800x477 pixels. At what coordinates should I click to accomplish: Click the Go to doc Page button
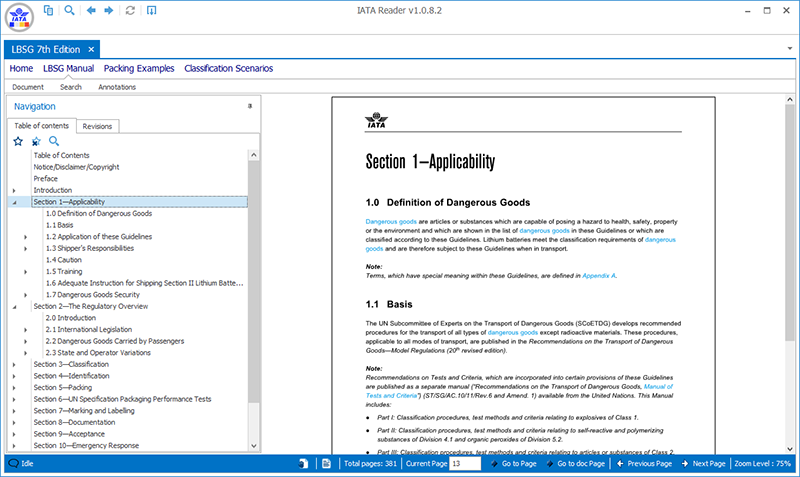point(575,463)
